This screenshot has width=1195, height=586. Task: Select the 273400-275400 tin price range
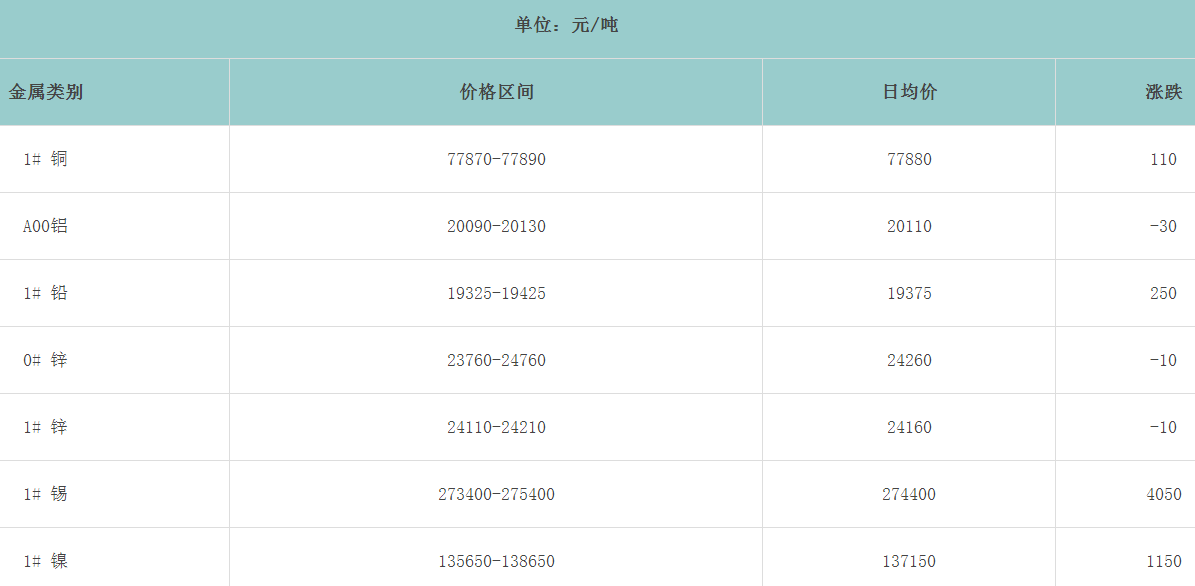tap(496, 494)
